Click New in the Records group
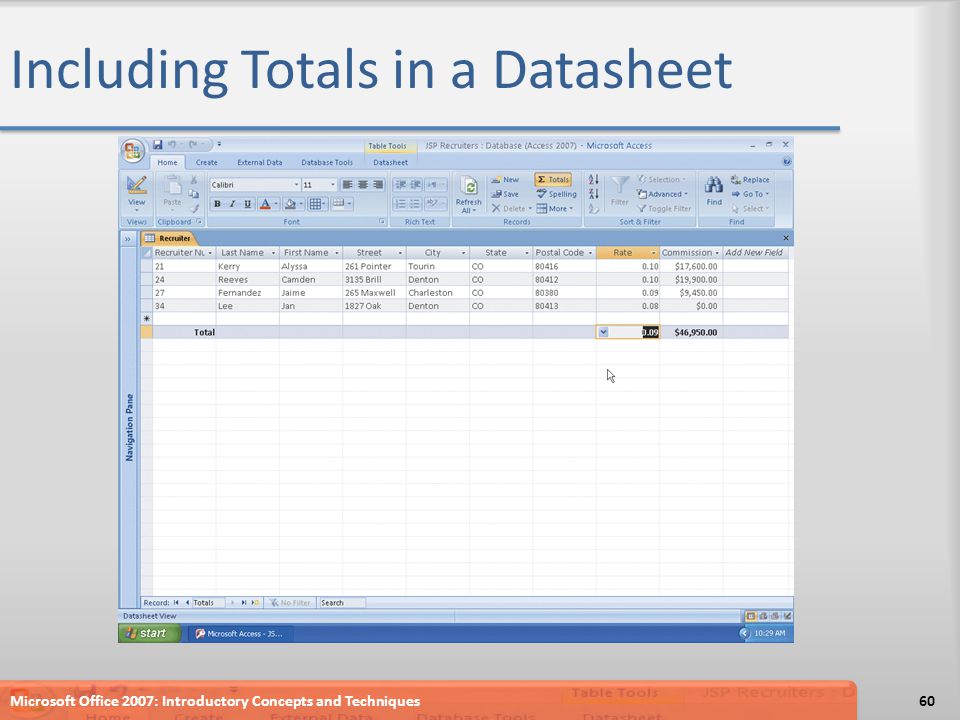The image size is (960, 720). pyautogui.click(x=505, y=179)
